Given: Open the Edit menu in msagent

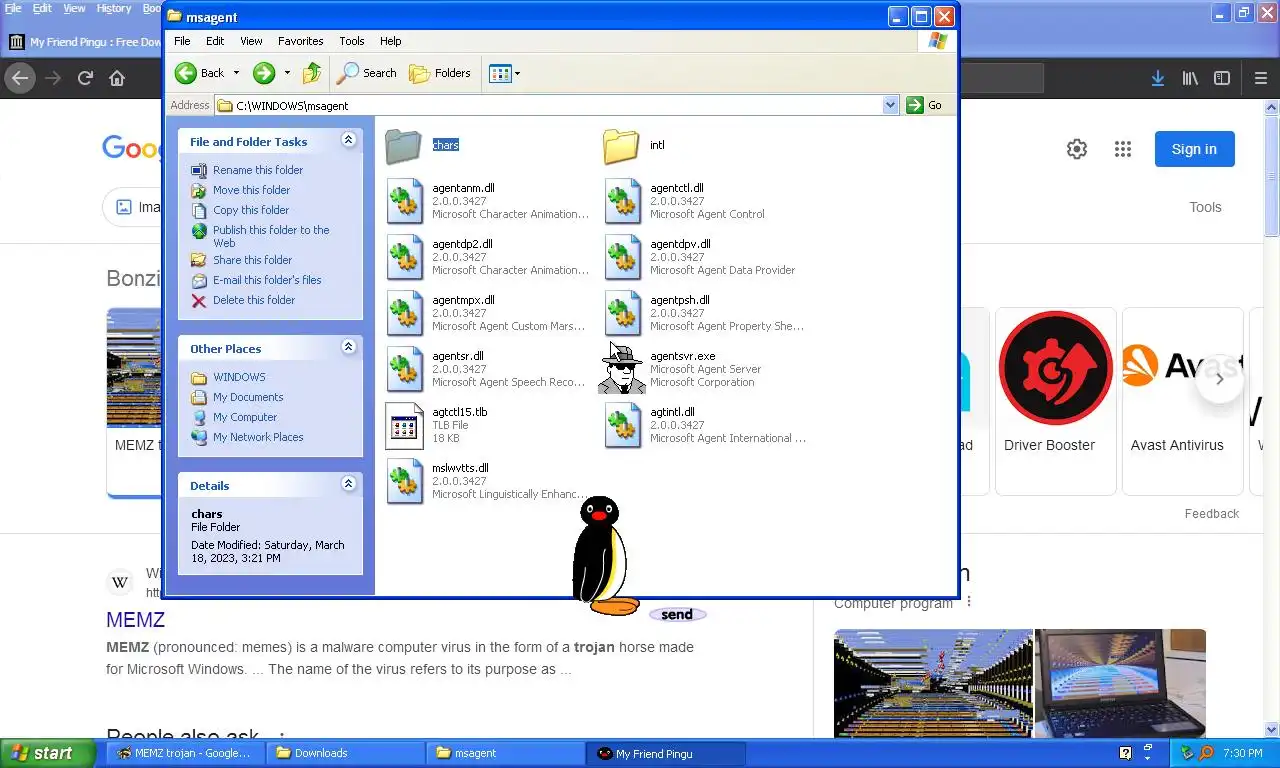Looking at the screenshot, I should pos(215,41).
